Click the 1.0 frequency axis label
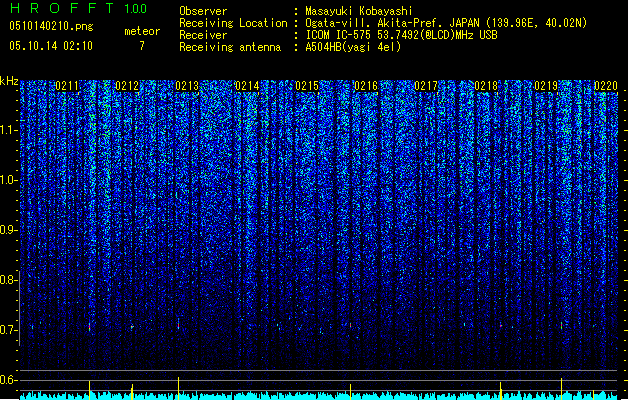This screenshot has height=400, width=629. (x=8, y=180)
